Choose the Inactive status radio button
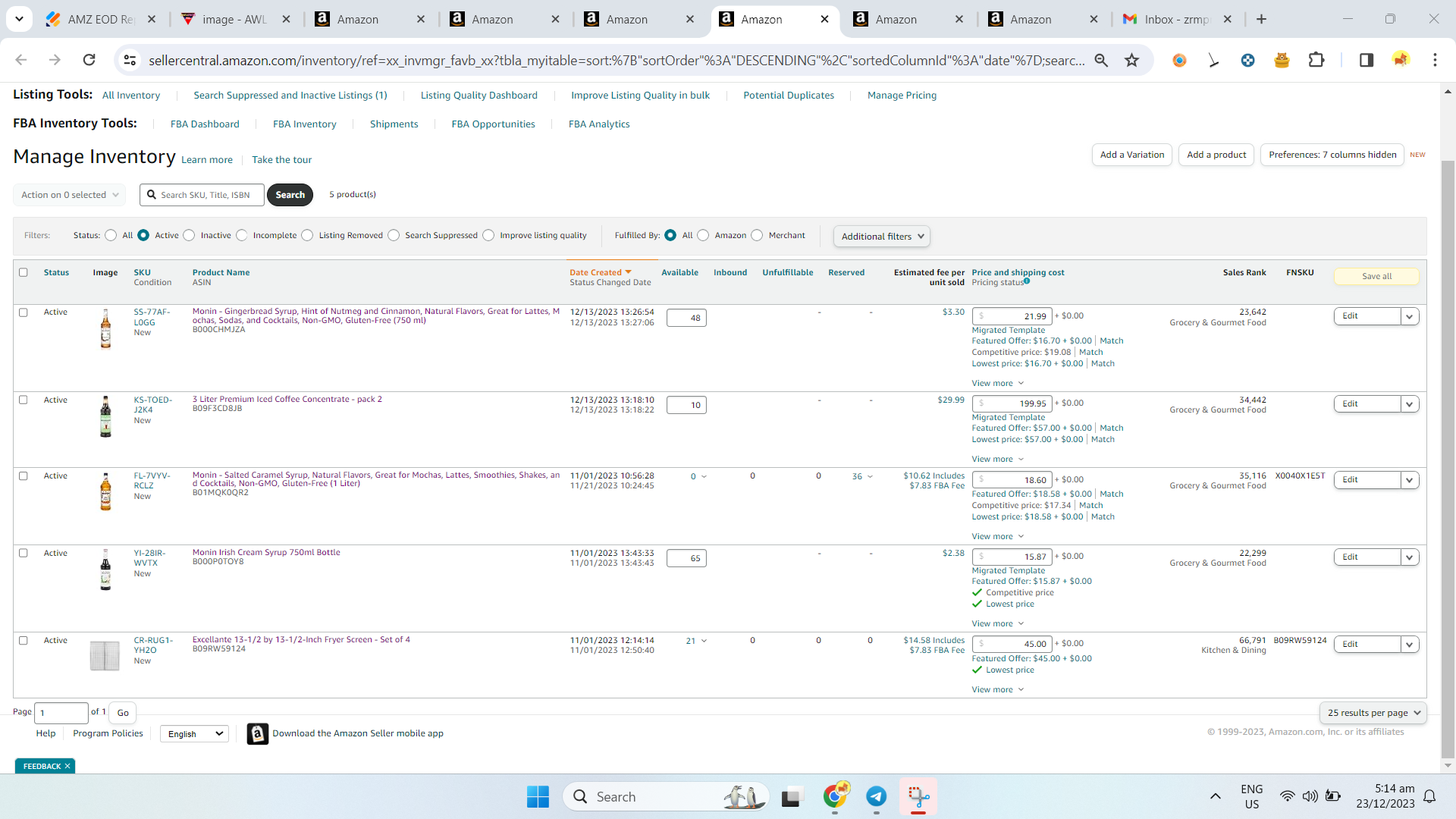The height and width of the screenshot is (819, 1456). (189, 235)
